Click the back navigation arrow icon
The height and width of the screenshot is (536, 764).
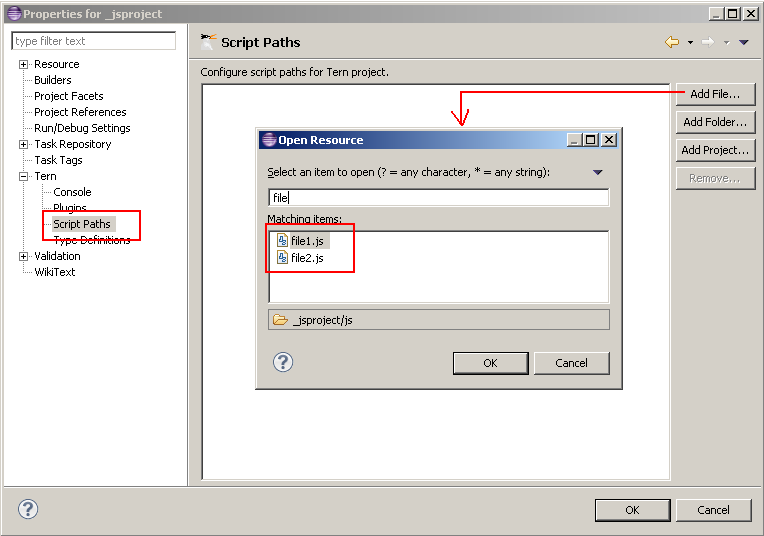tap(672, 42)
